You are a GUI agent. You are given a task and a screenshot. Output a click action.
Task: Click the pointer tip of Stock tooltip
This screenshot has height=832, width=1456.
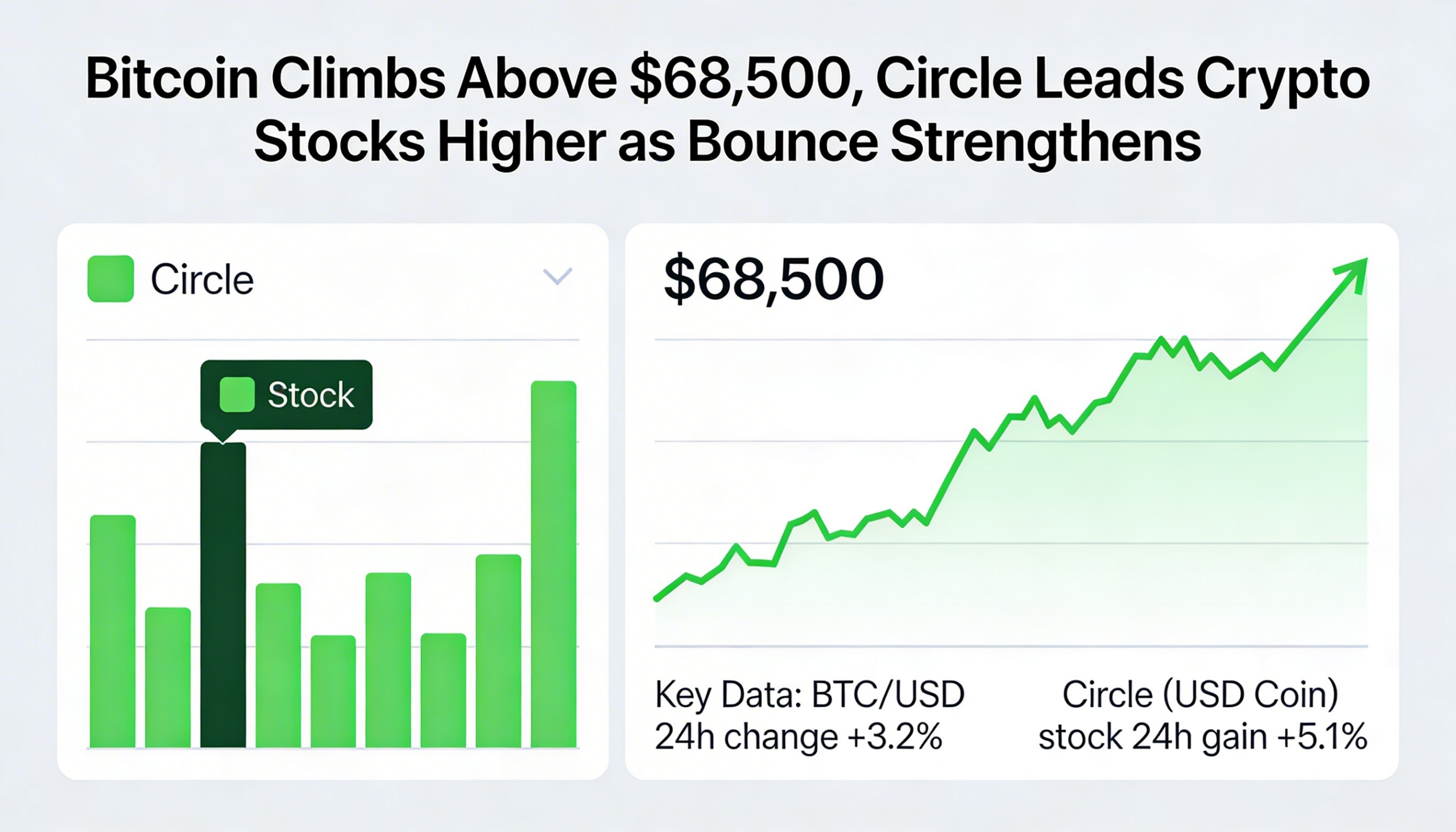click(223, 440)
